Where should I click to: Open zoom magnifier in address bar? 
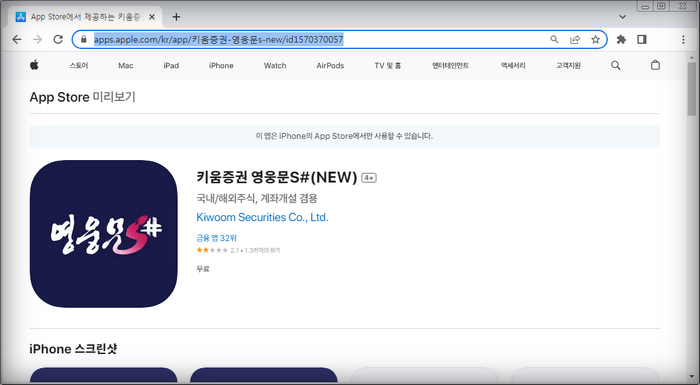554,39
